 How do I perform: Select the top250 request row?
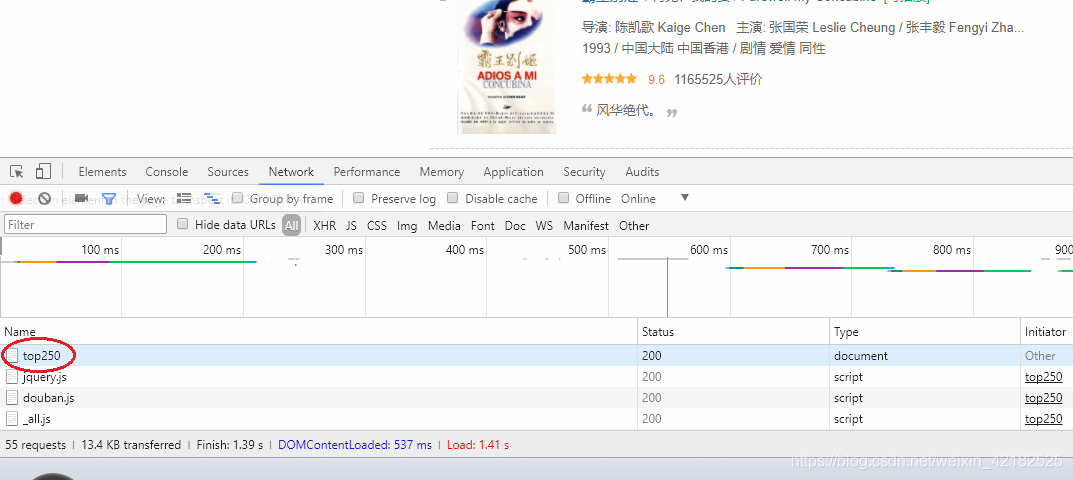536,355
